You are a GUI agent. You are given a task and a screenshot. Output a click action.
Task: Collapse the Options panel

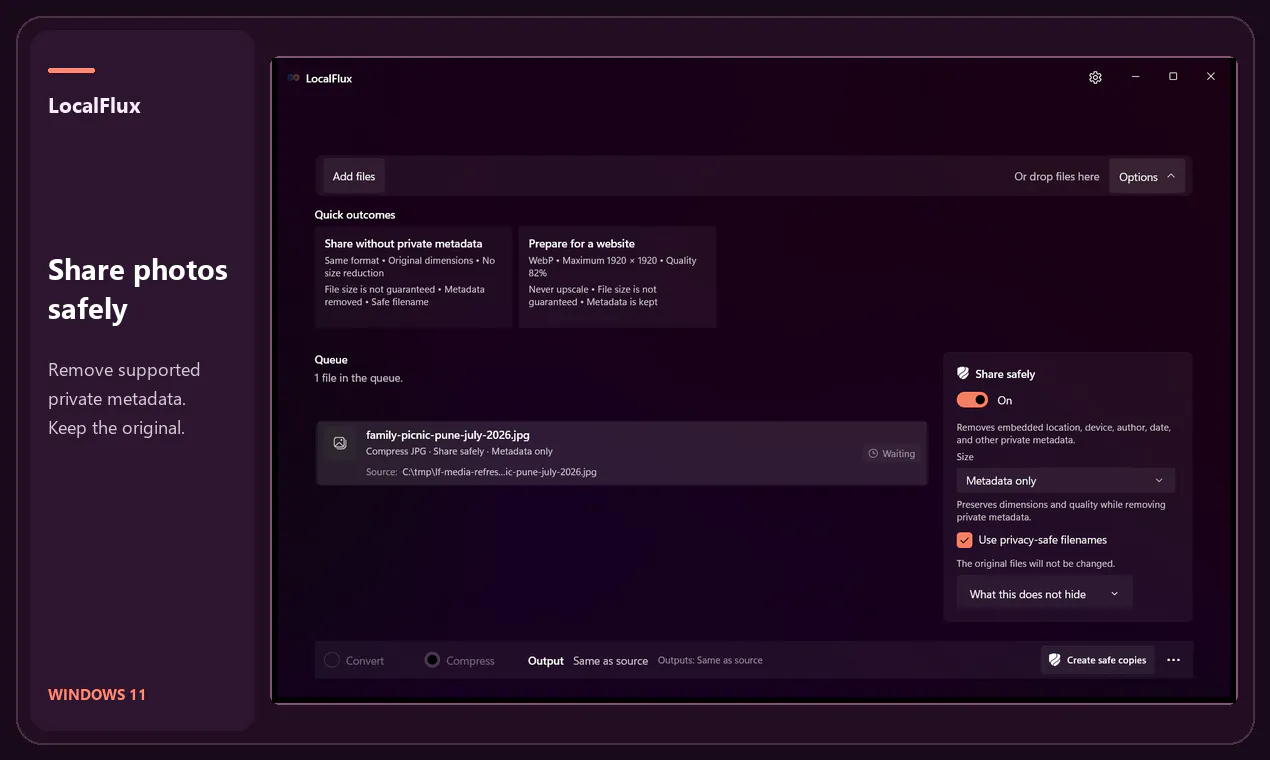(1147, 177)
